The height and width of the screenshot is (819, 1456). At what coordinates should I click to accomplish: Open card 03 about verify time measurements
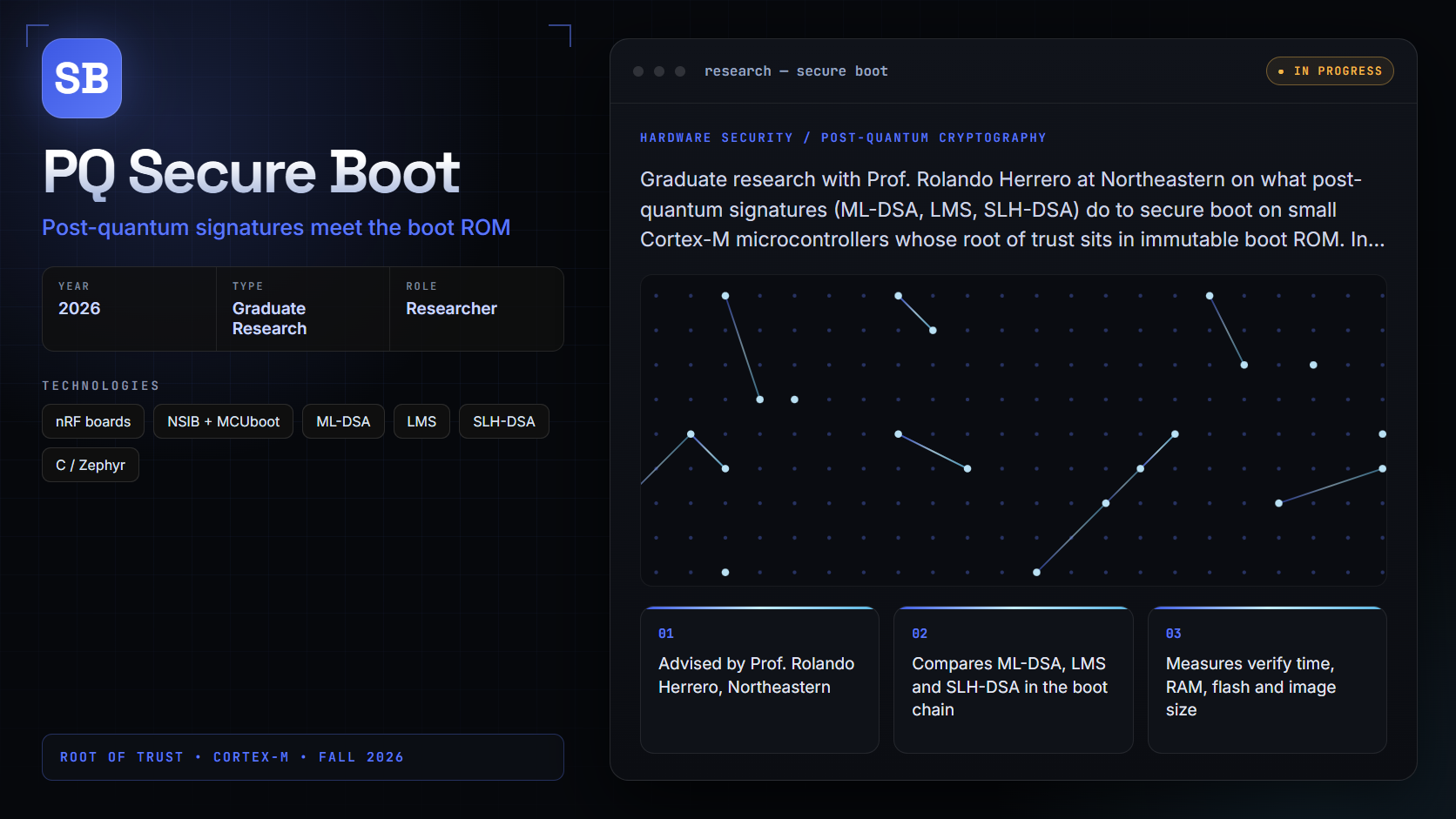(x=1267, y=680)
